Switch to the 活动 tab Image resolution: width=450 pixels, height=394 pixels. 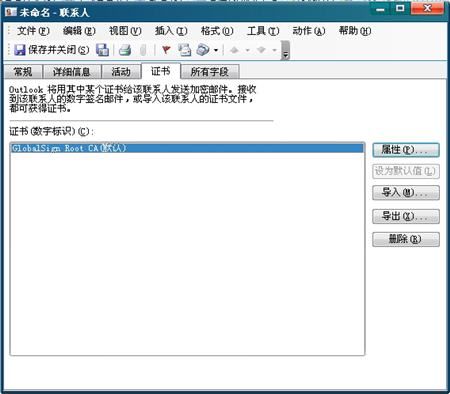pyautogui.click(x=121, y=72)
